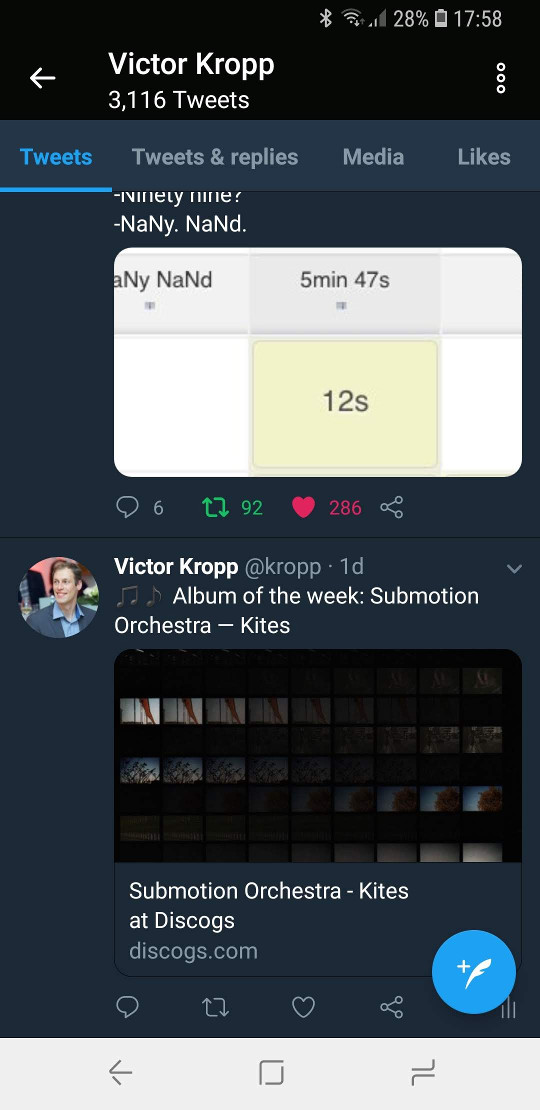Tap the Android recent apps button
Image resolution: width=540 pixels, height=1110 pixels.
pyautogui.click(x=423, y=1073)
